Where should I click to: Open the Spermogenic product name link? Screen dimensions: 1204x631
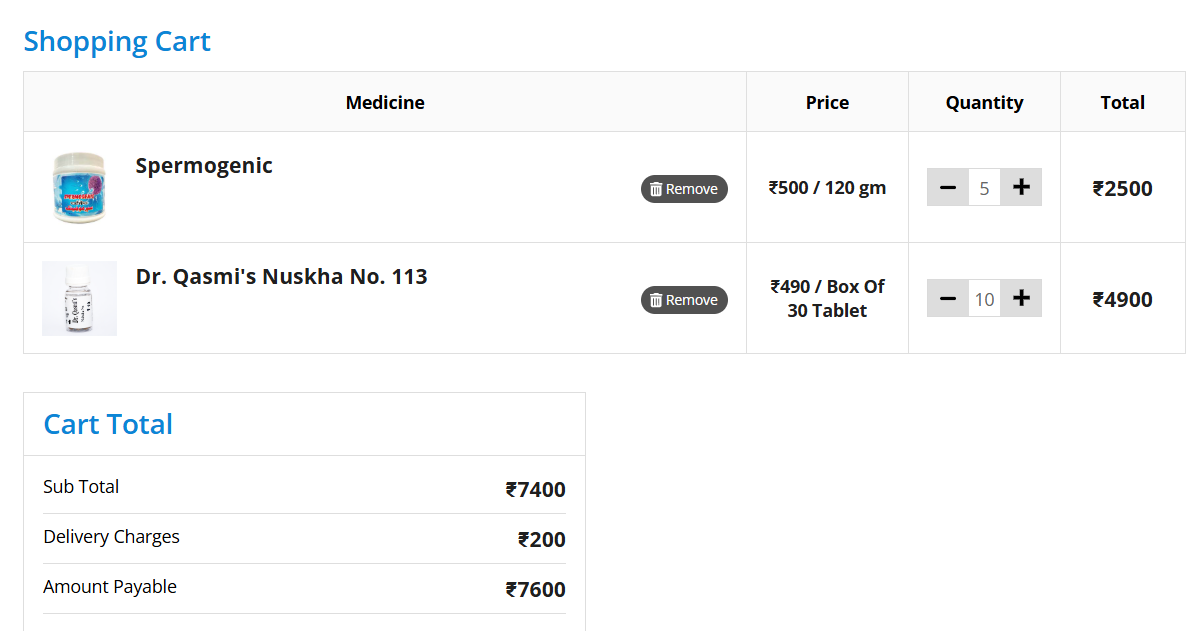coord(204,166)
